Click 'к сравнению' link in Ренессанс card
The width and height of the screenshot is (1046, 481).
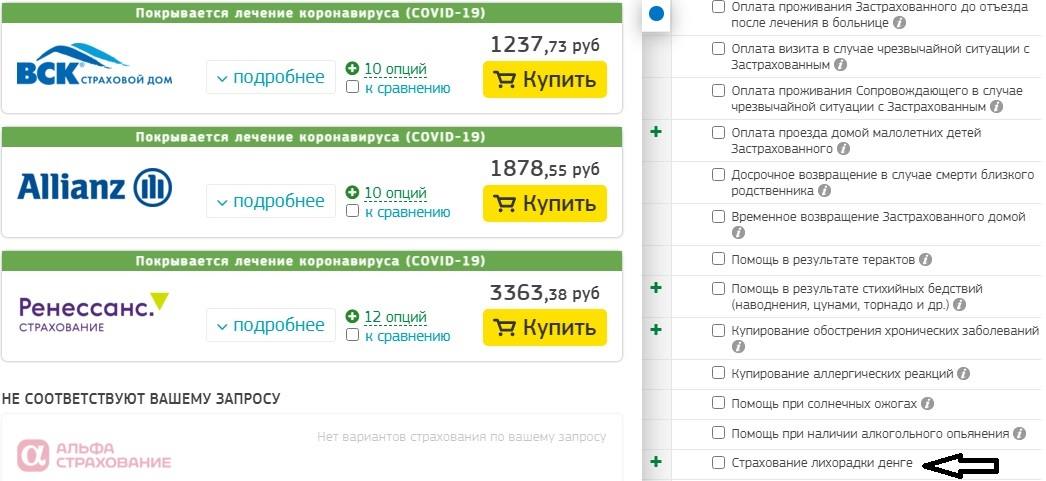(408, 336)
